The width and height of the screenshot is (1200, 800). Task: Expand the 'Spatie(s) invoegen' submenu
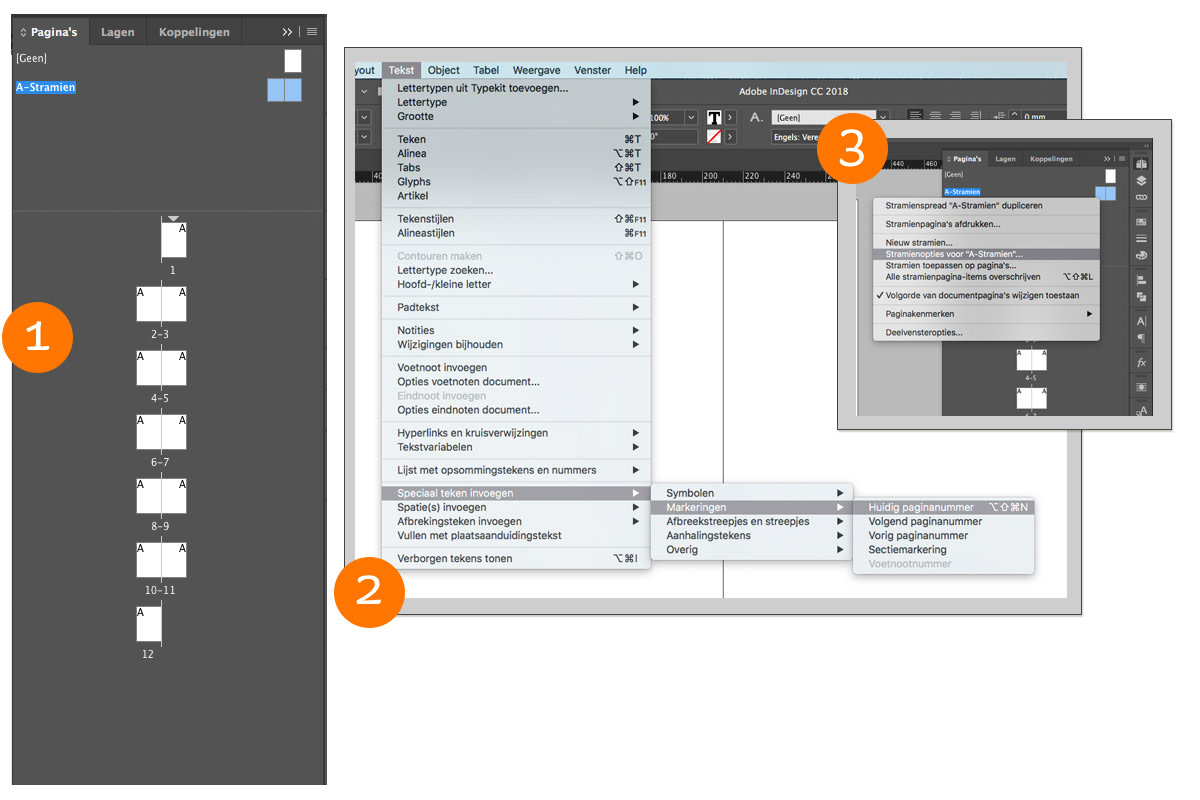click(x=516, y=507)
